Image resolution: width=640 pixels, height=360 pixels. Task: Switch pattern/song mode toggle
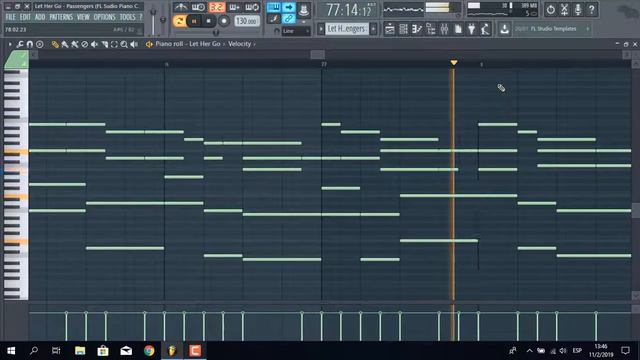pos(179,21)
